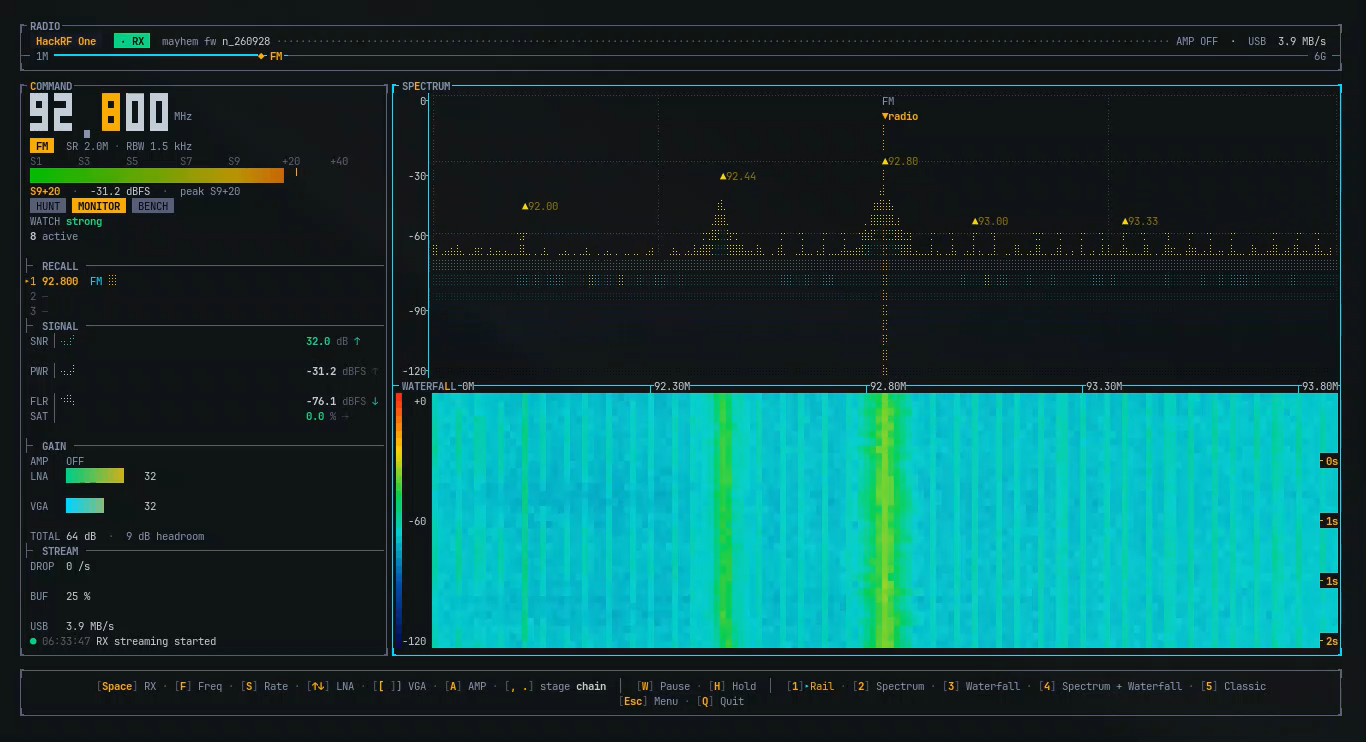This screenshot has width=1366, height=742.
Task: Collapse the SIGNAL section header
Action: coord(60,326)
